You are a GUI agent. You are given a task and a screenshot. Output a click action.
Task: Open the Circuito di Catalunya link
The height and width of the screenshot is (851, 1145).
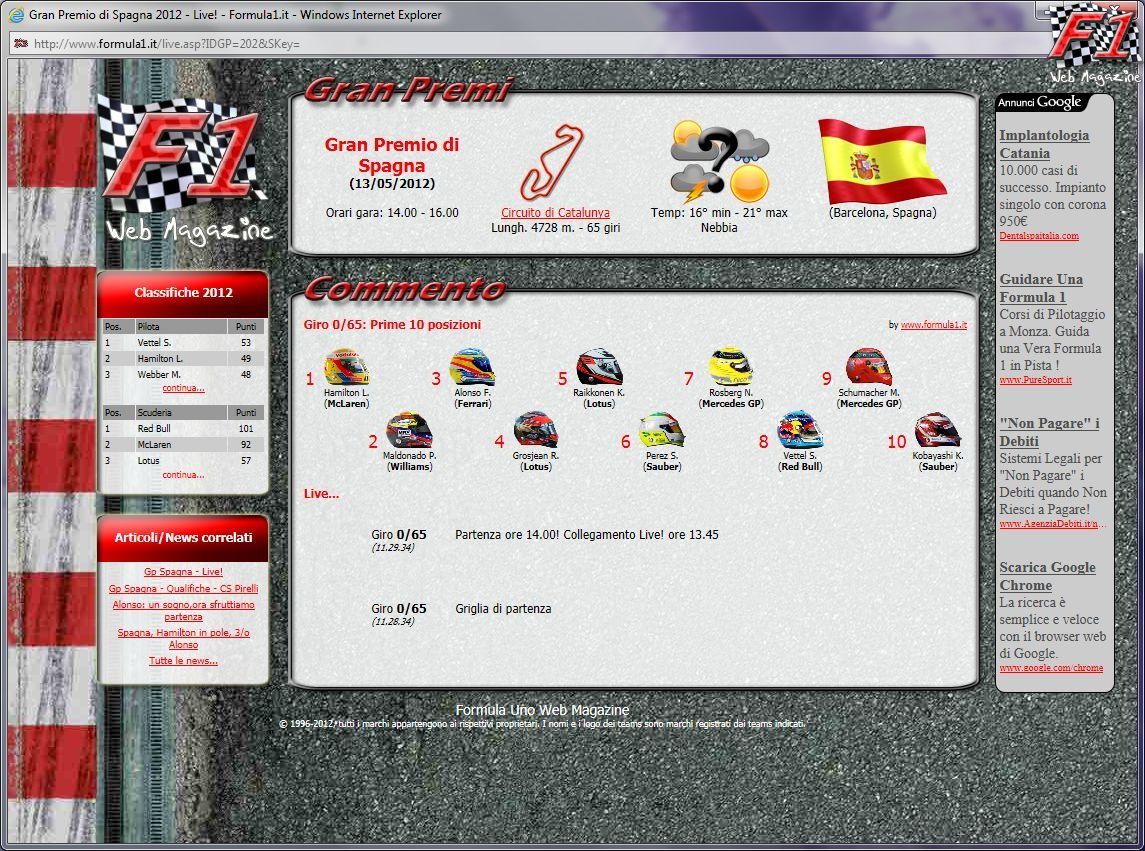pyautogui.click(x=555, y=213)
